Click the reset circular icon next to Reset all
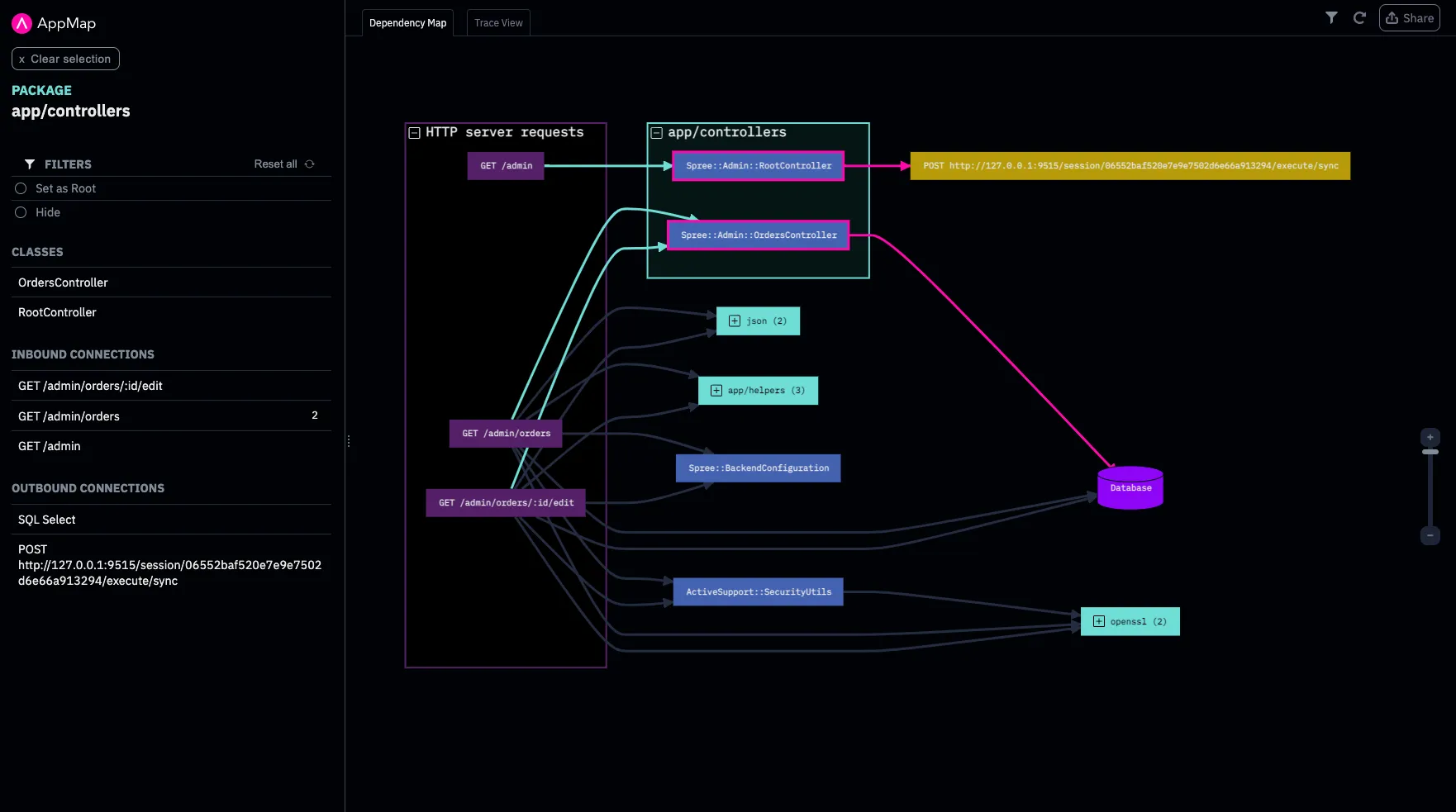 pos(310,164)
